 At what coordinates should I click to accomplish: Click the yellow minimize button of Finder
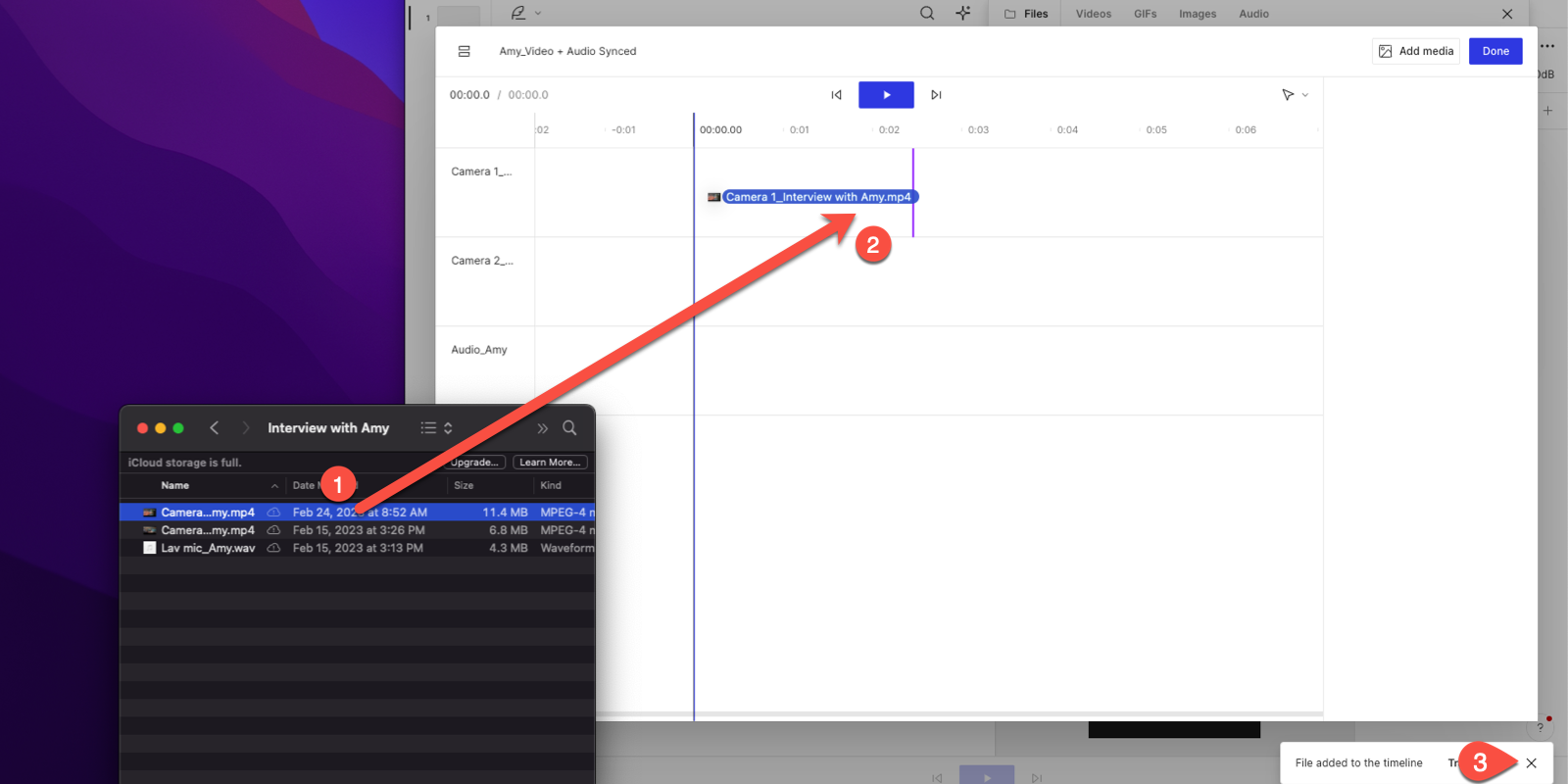(x=160, y=428)
